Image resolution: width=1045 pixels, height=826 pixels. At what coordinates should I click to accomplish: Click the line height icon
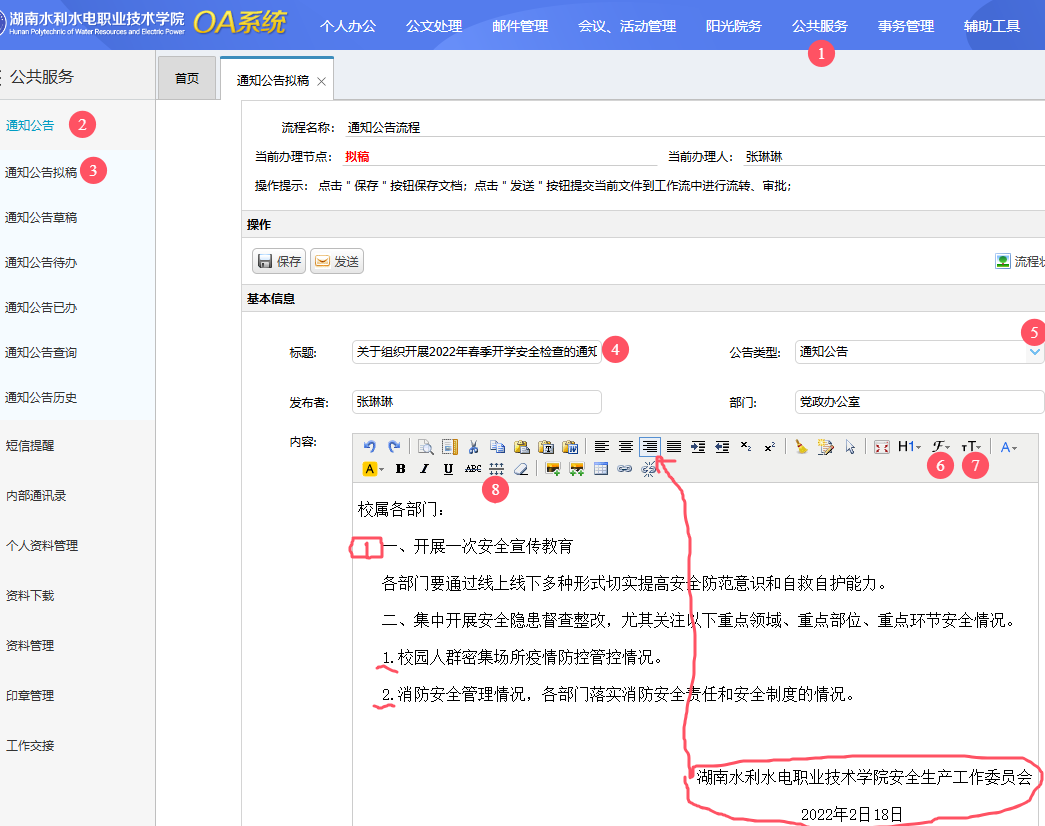click(x=497, y=469)
